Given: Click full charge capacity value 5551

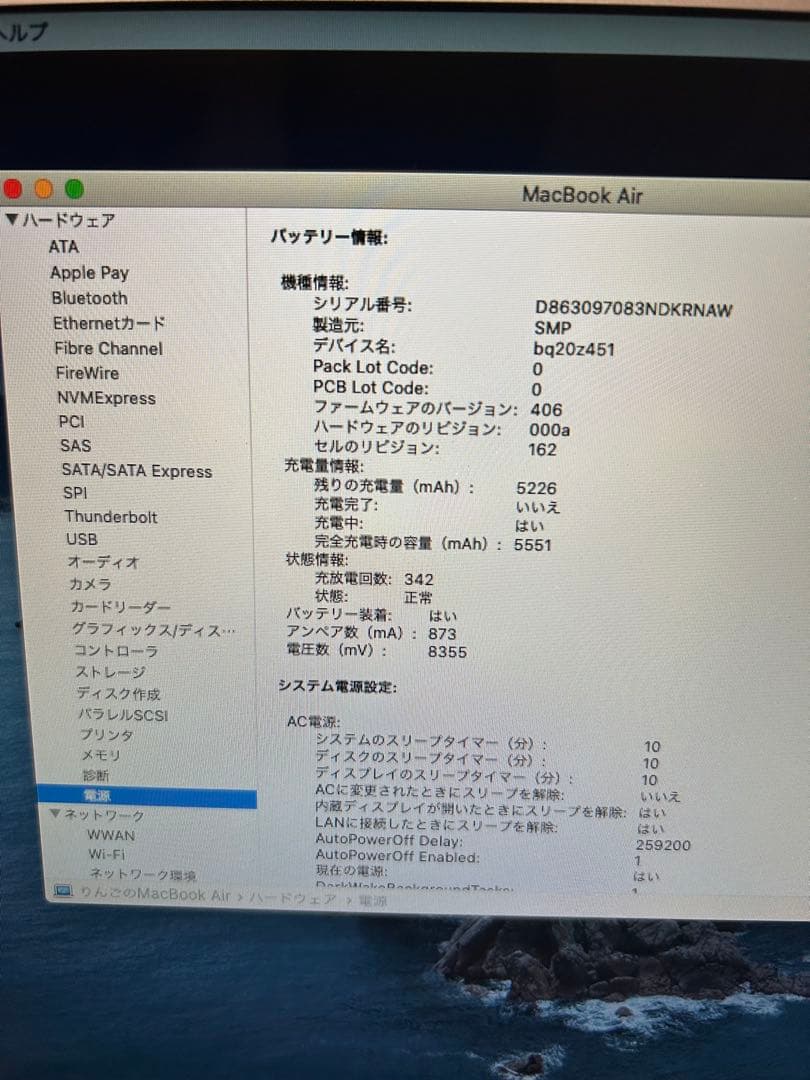Looking at the screenshot, I should click(532, 545).
